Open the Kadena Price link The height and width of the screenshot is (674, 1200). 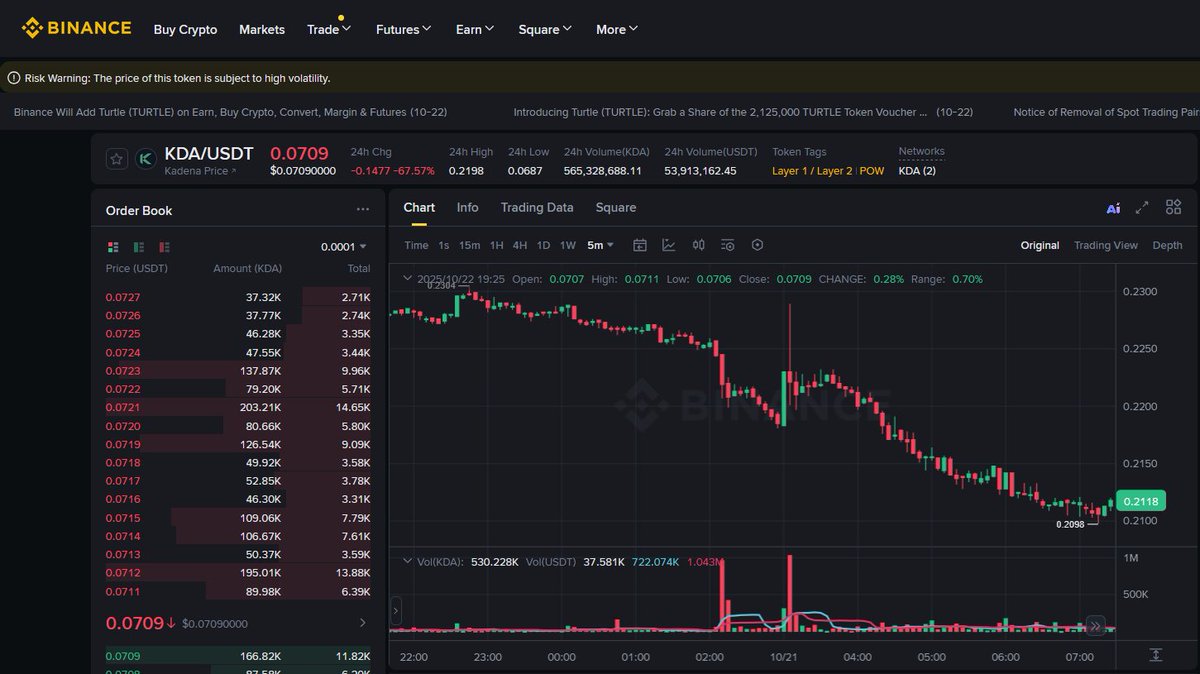(x=201, y=171)
